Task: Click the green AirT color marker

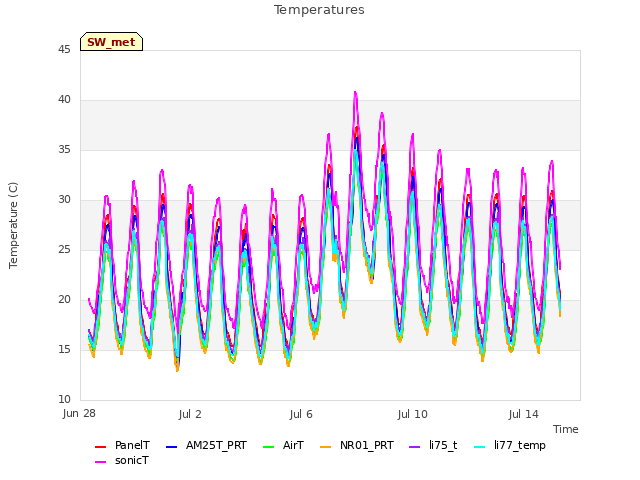Action: click(x=269, y=447)
